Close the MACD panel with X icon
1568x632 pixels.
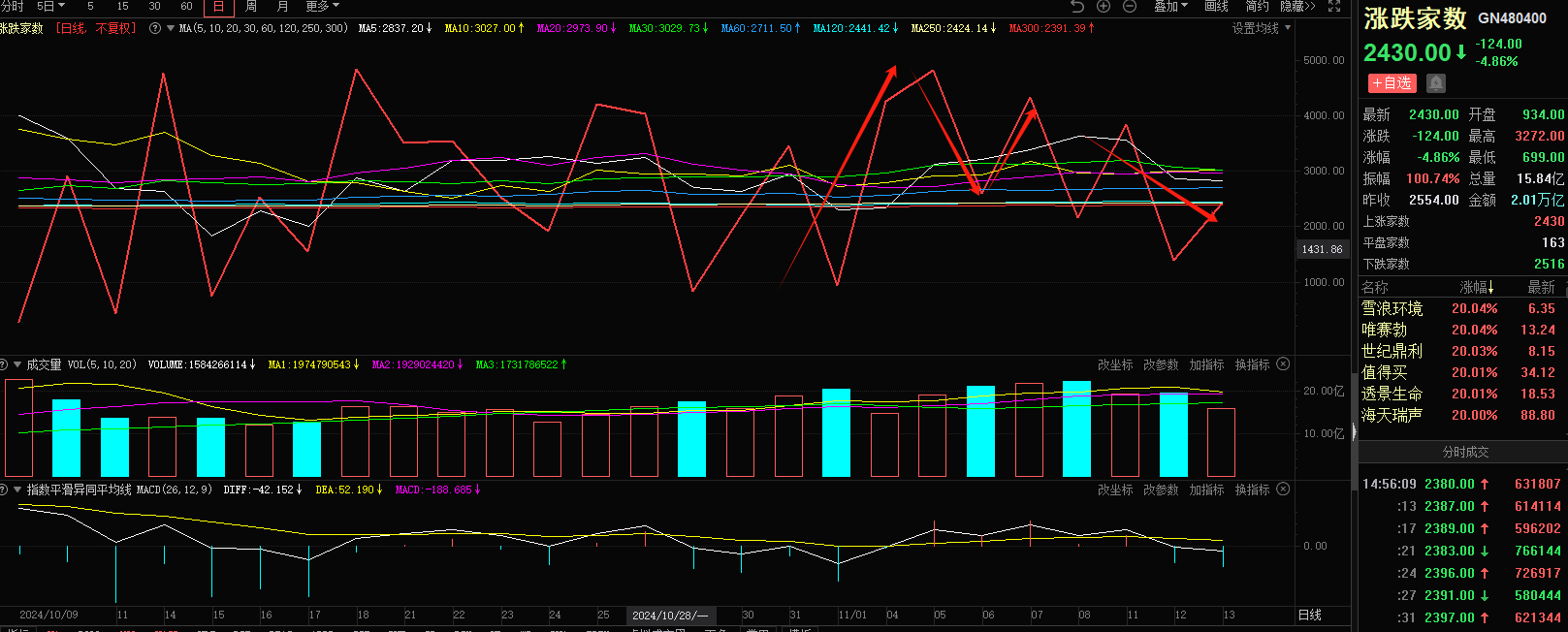(1283, 490)
